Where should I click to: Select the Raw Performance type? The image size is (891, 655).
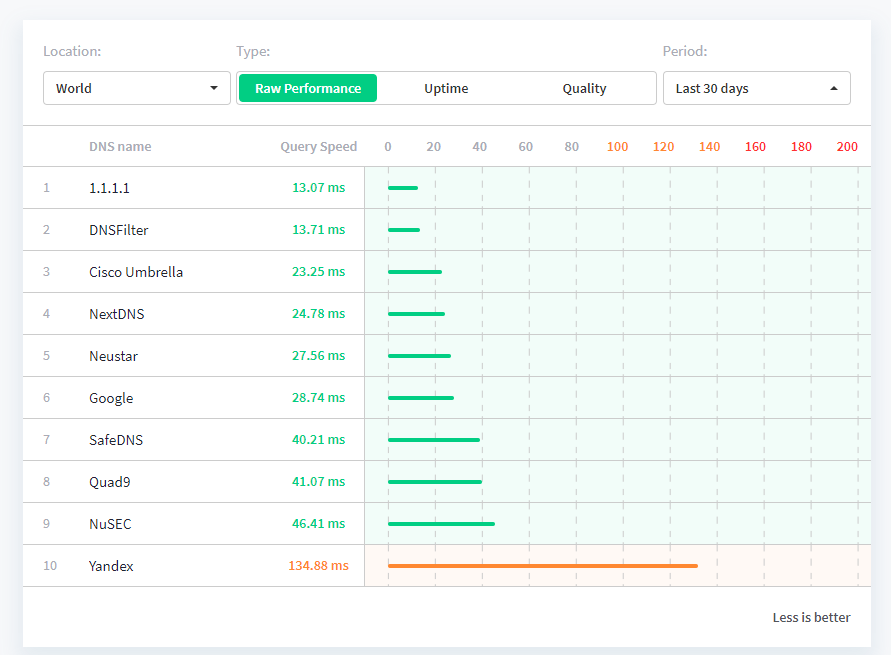click(x=308, y=88)
